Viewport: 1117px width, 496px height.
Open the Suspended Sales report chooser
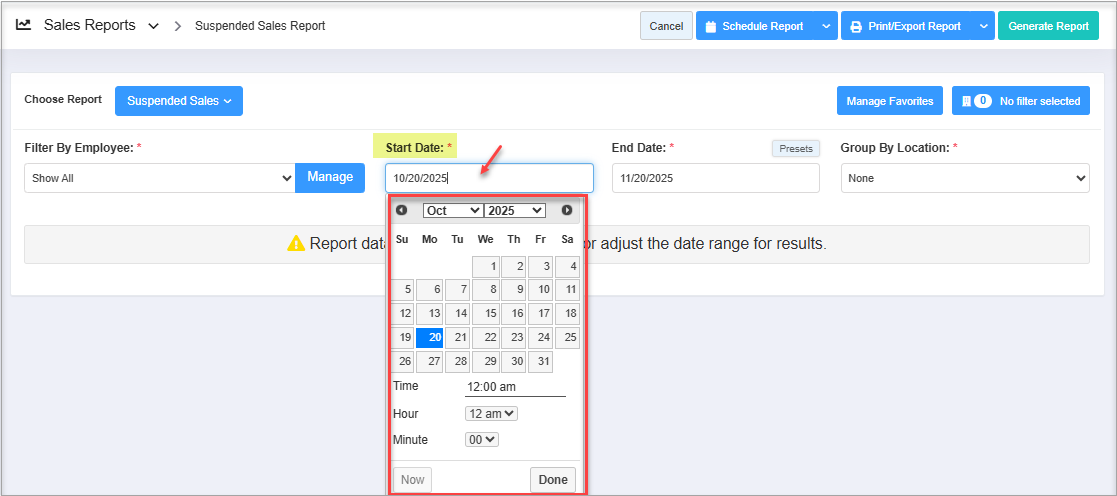click(179, 100)
